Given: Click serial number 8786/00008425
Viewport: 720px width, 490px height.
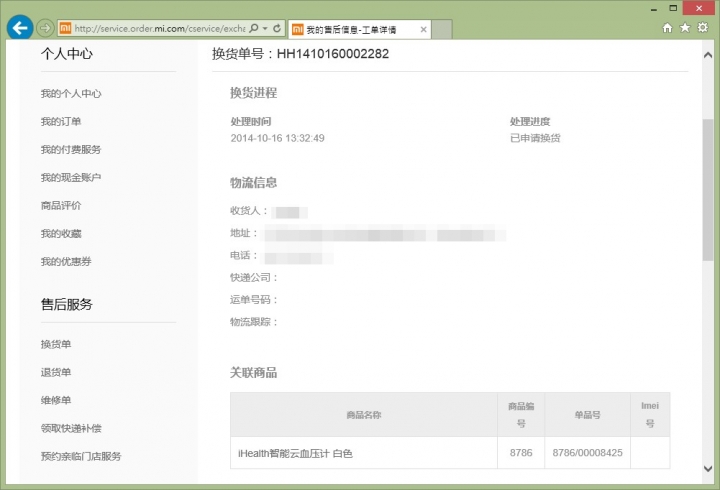Looking at the screenshot, I should coord(587,453).
